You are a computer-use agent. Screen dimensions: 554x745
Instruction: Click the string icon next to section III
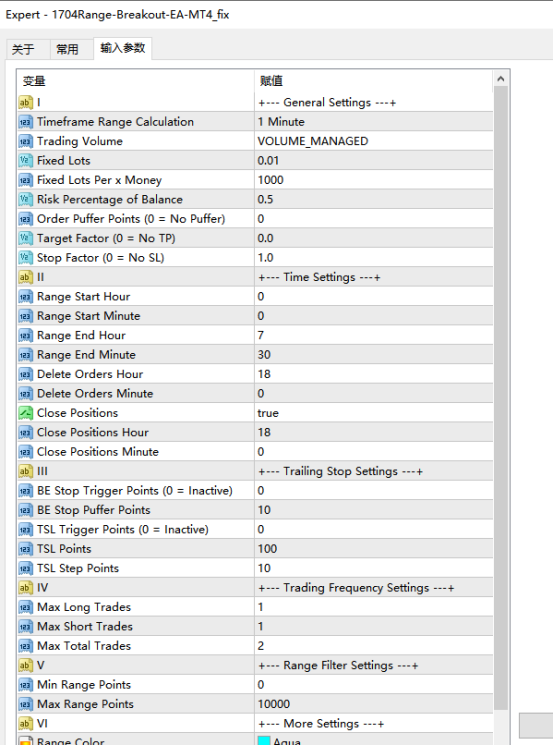25,471
